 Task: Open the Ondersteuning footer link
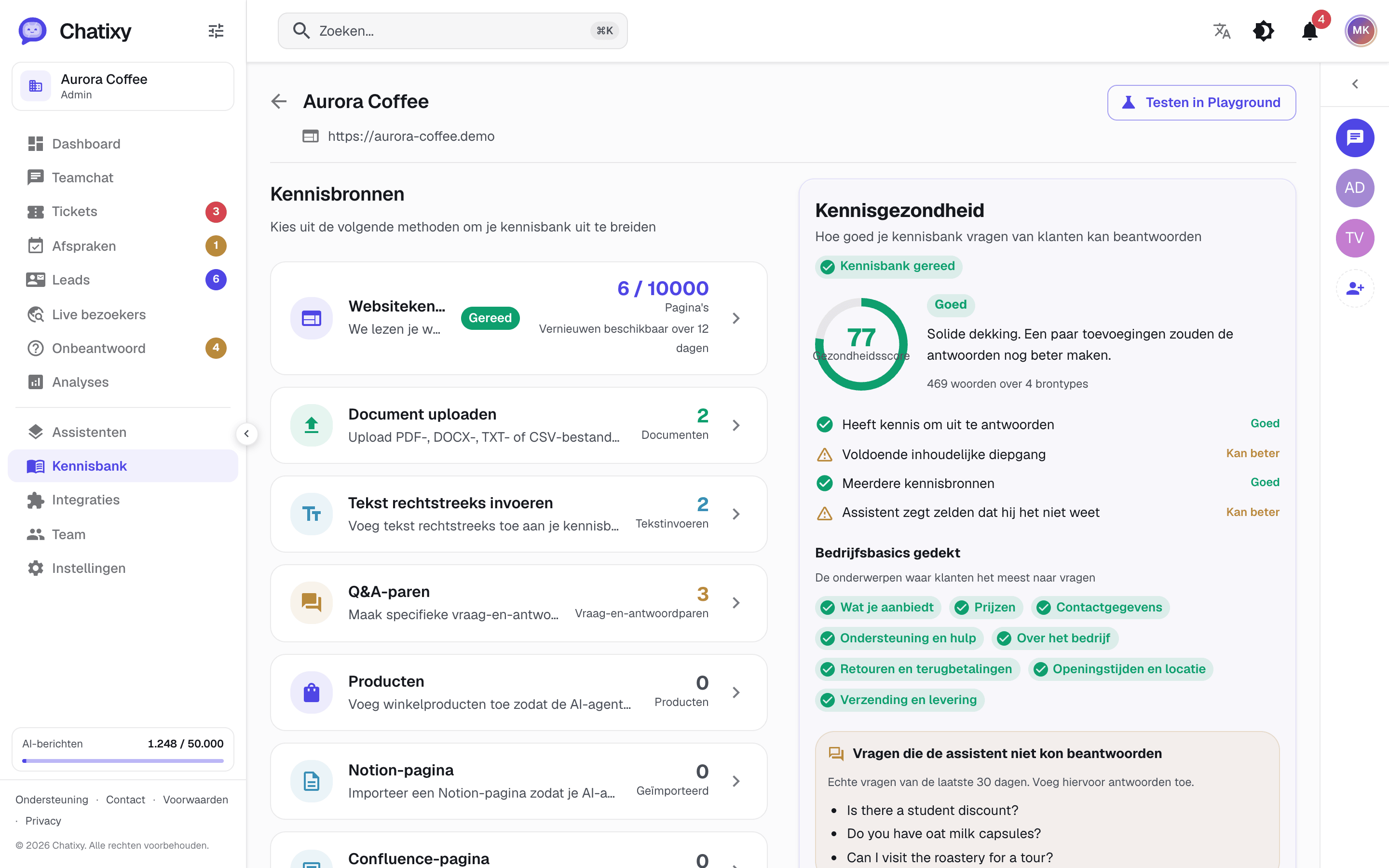point(52,800)
